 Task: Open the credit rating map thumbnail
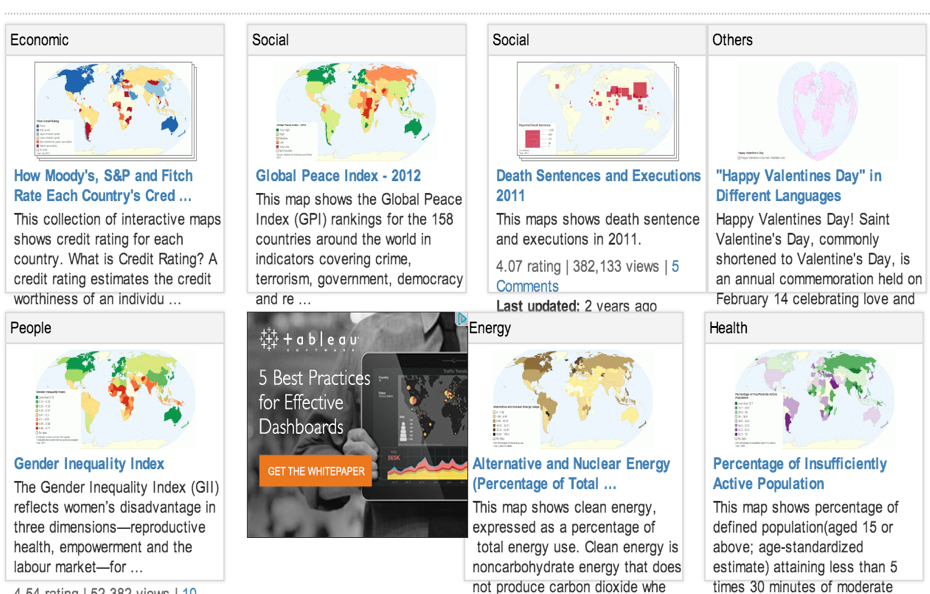click(115, 111)
